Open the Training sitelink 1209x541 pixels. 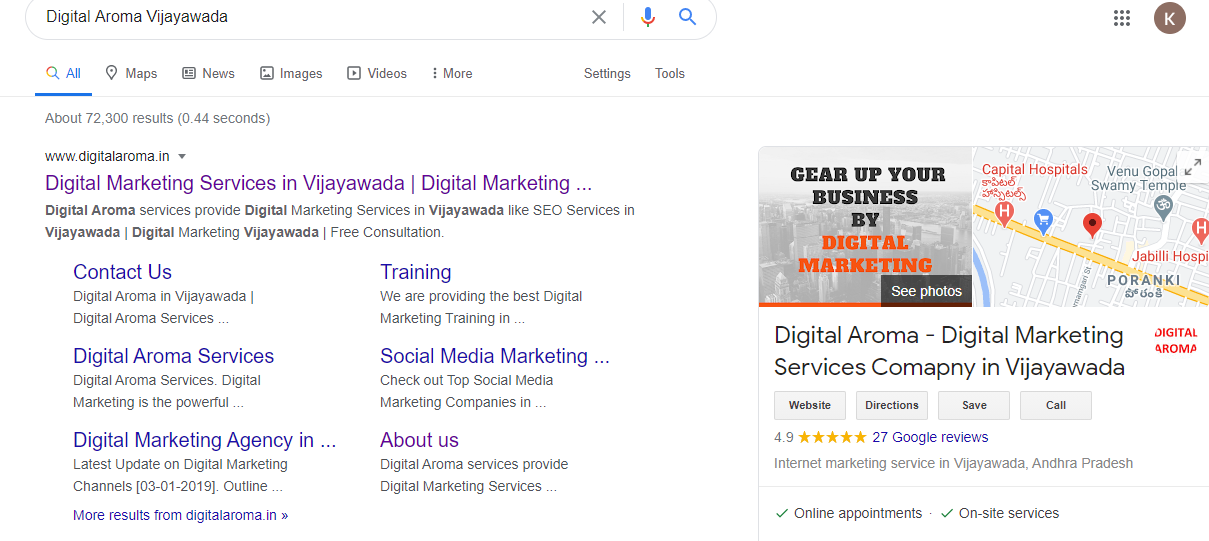415,272
